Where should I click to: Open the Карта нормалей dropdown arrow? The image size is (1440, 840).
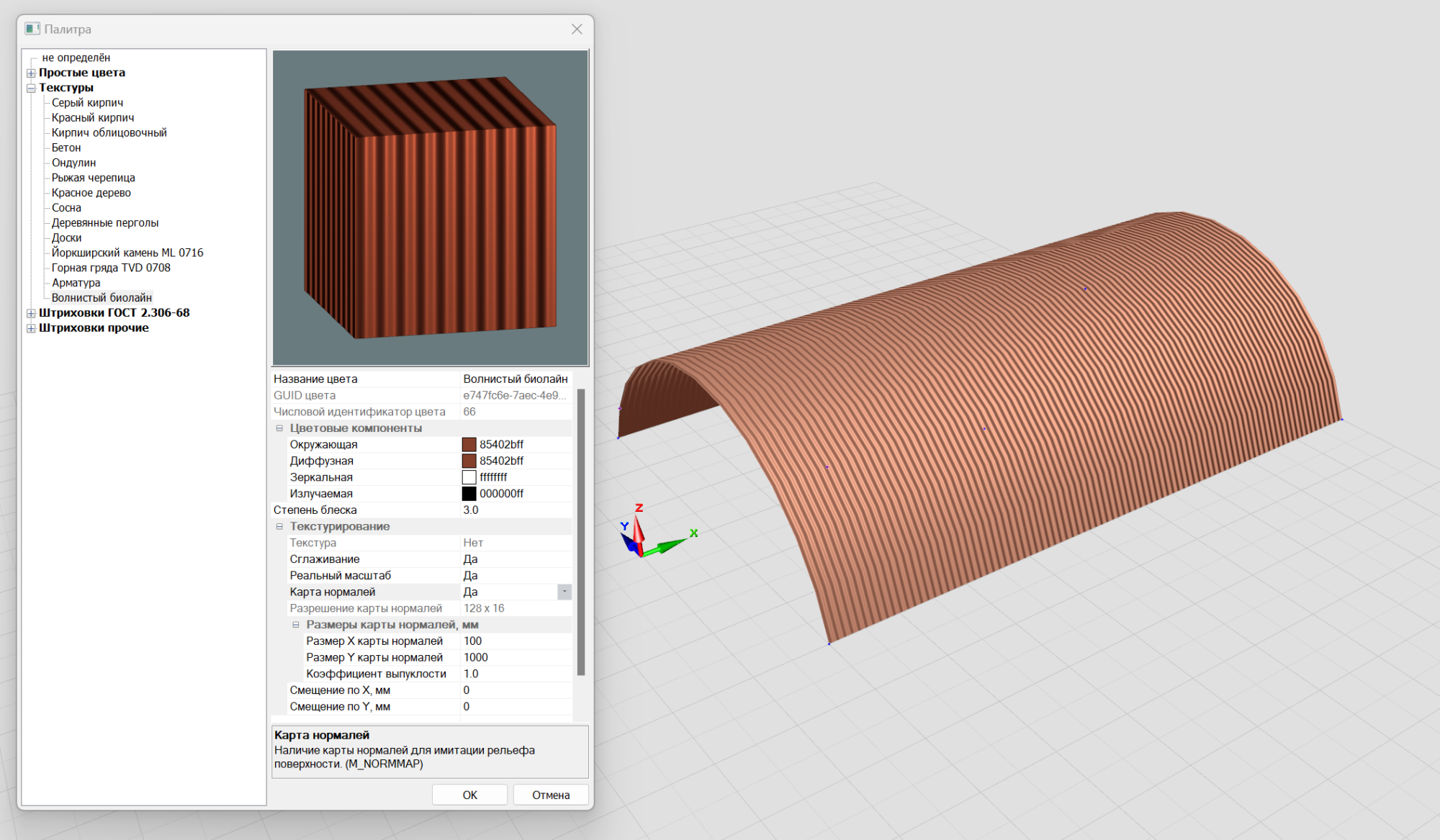pos(564,592)
